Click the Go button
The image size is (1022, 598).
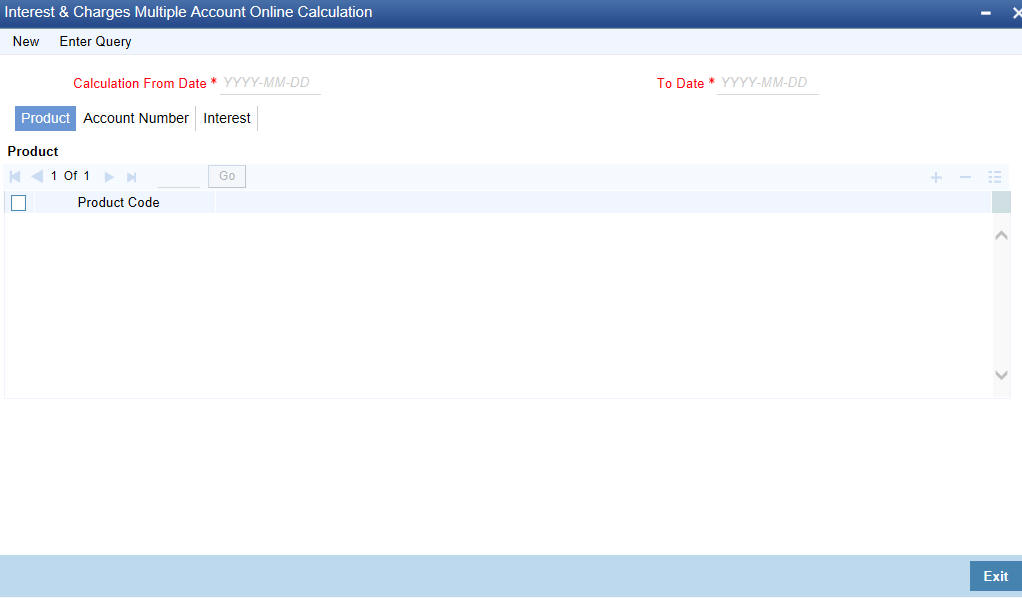coord(227,176)
